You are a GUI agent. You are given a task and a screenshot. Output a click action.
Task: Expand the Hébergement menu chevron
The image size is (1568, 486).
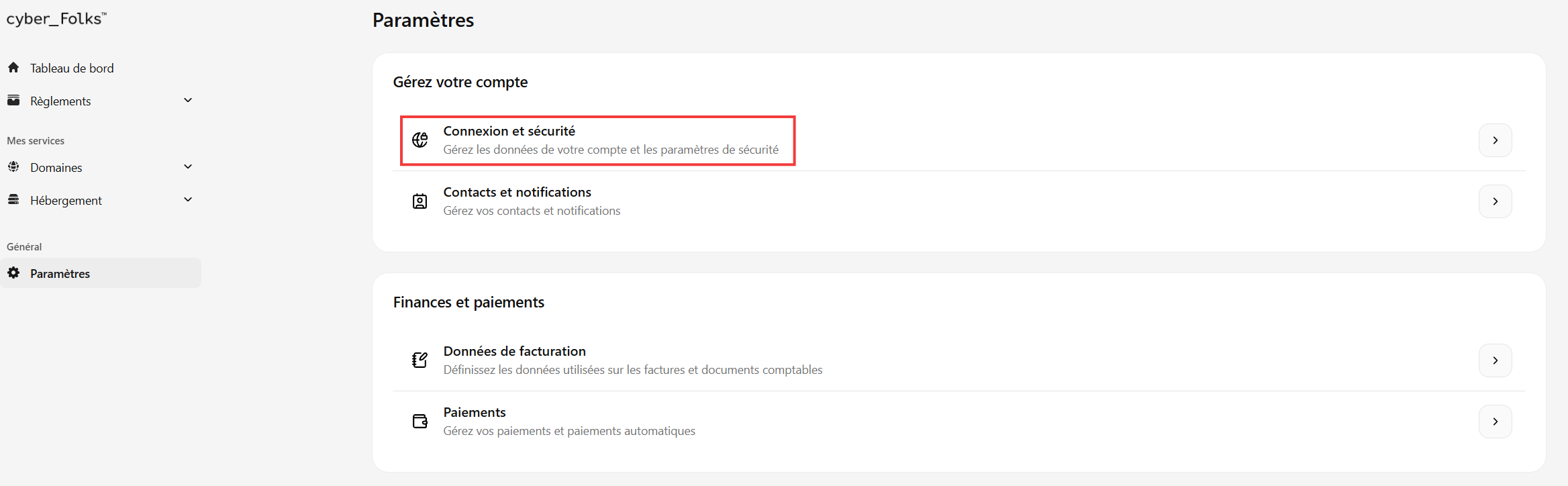(x=188, y=199)
